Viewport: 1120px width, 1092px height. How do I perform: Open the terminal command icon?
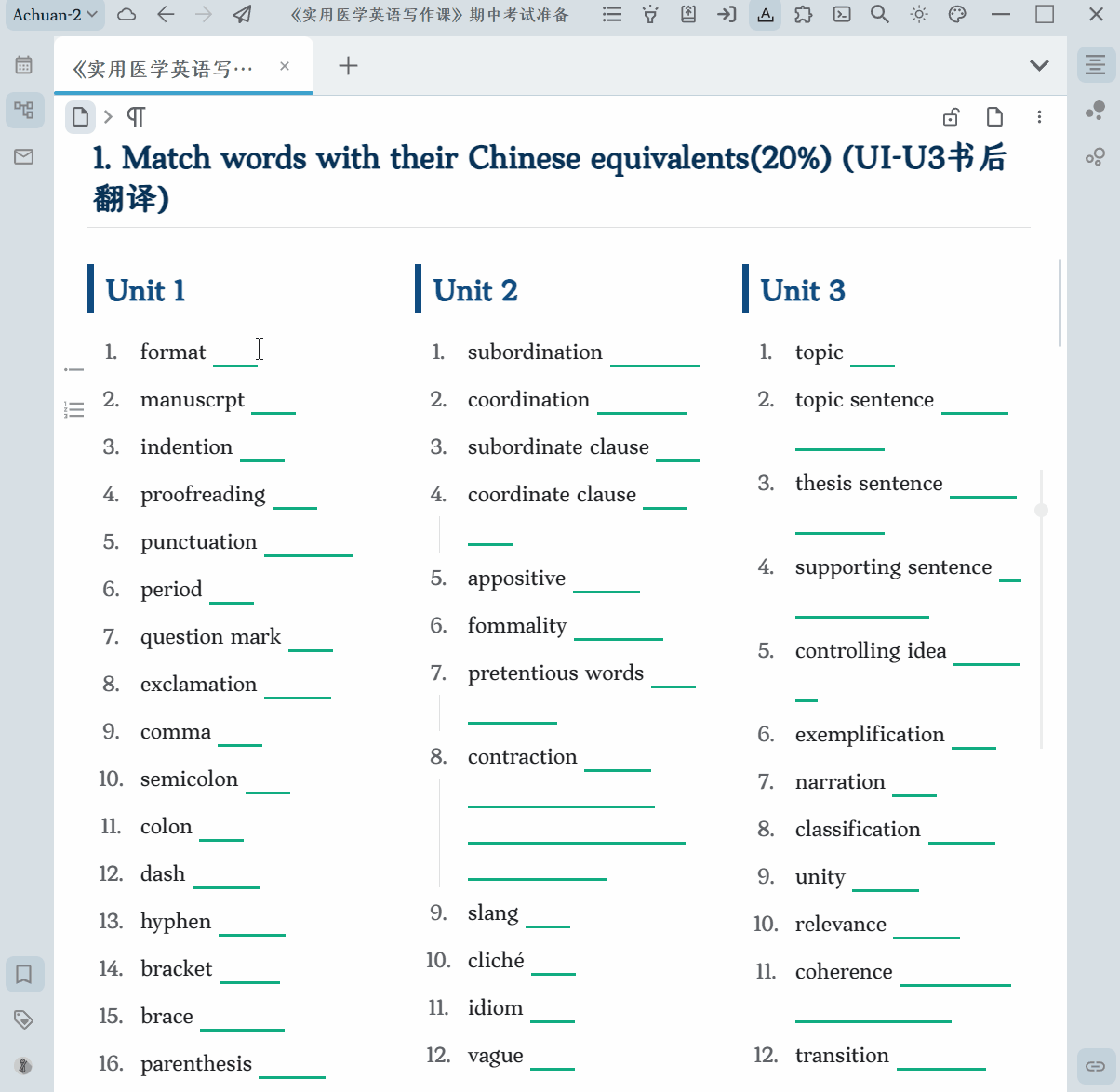842,15
